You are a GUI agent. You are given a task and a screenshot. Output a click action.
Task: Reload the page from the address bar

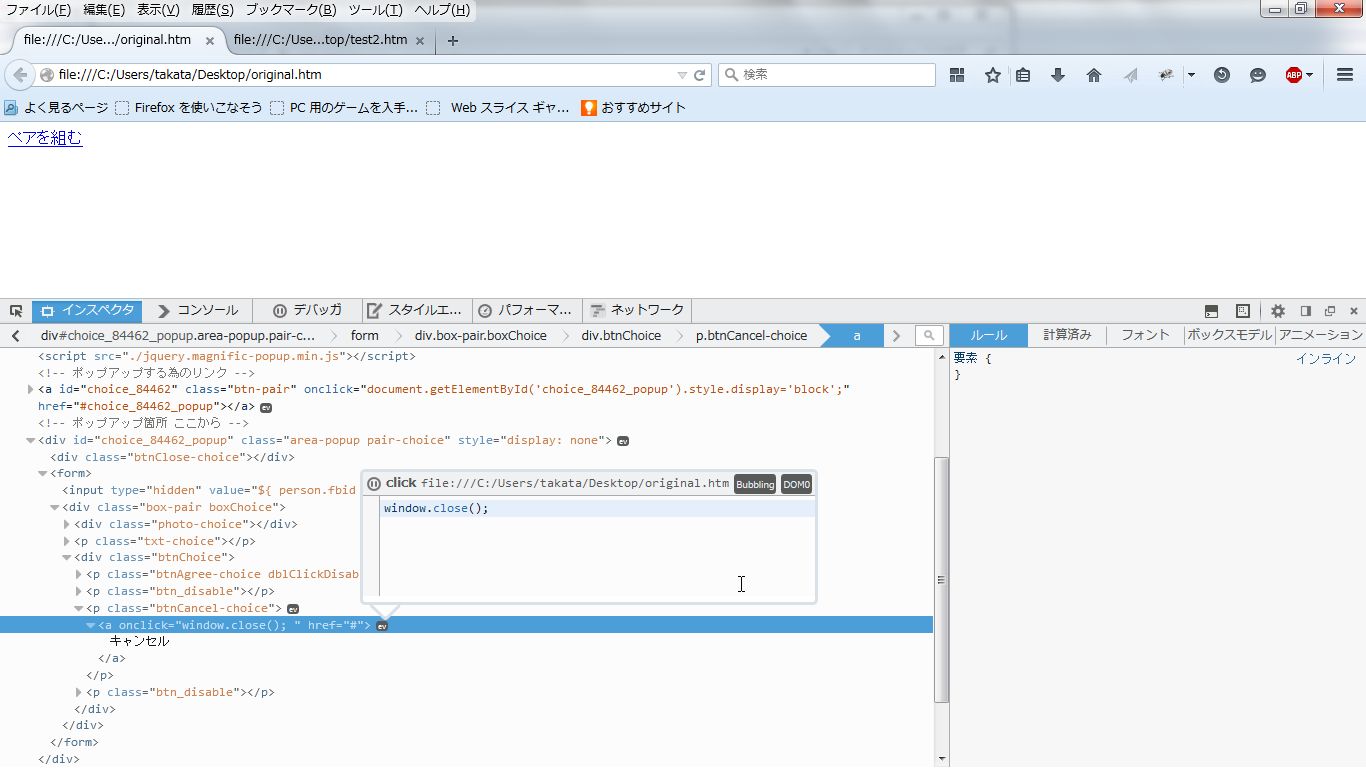[x=700, y=75]
